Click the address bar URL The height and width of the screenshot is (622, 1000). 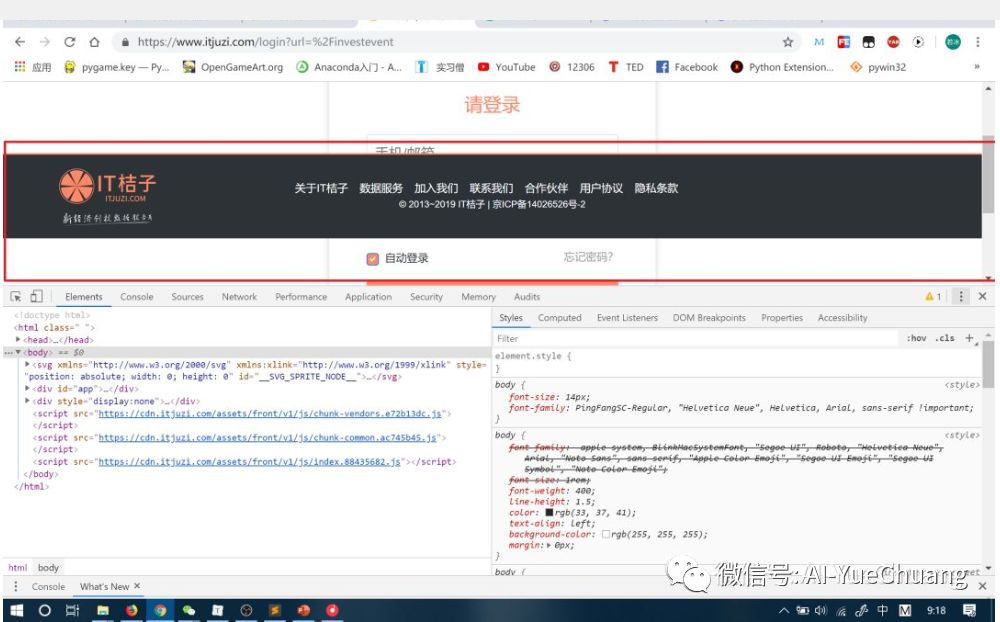coord(265,42)
